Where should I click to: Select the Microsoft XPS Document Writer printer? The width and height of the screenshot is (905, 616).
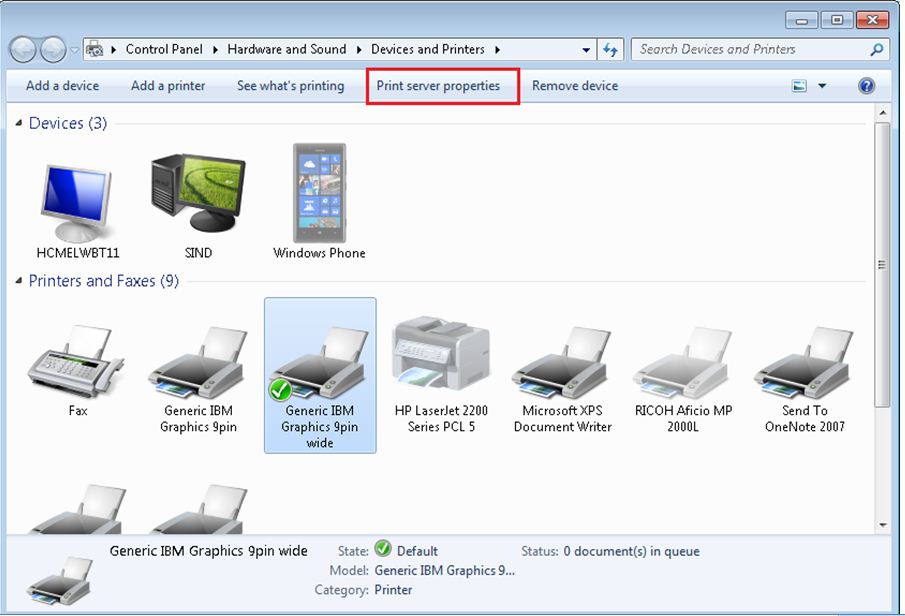(563, 360)
